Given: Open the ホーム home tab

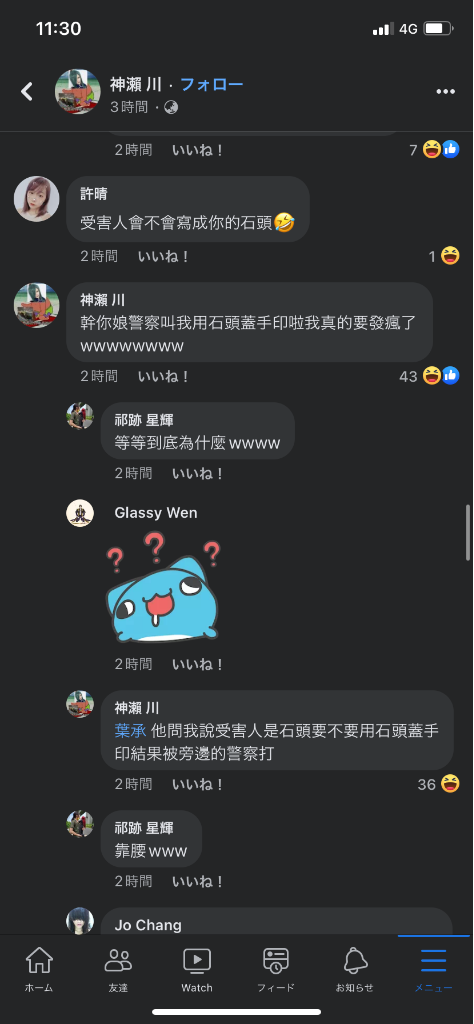Looking at the screenshot, I should 39,970.
